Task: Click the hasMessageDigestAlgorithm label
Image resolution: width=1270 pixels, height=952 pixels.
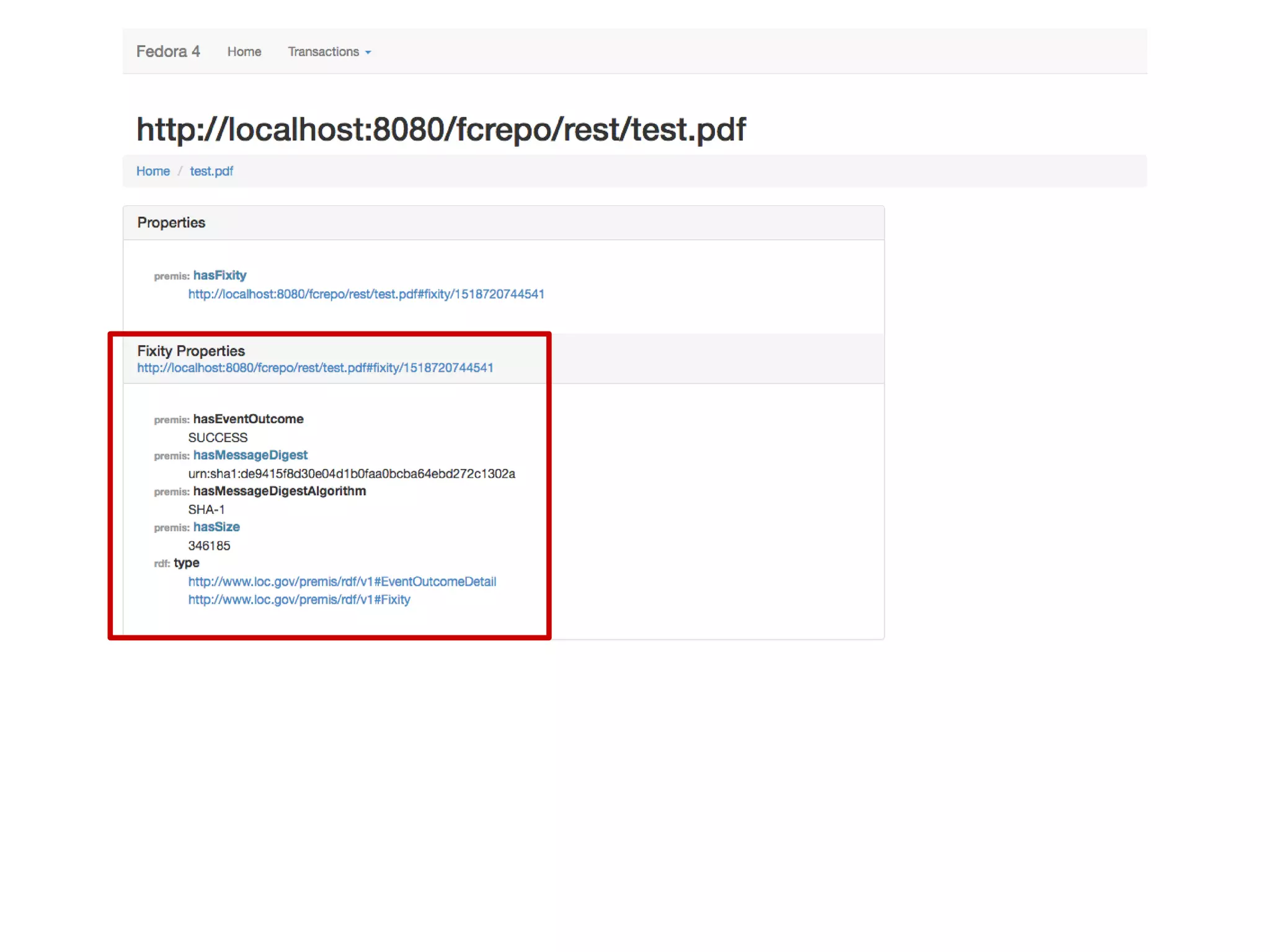Action: pos(279,491)
